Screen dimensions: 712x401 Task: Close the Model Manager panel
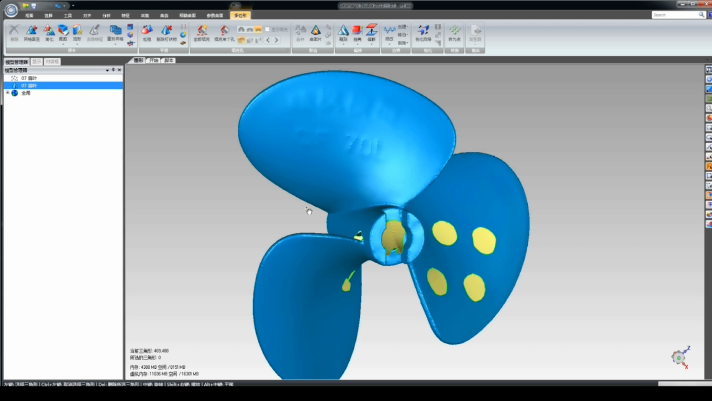119,70
